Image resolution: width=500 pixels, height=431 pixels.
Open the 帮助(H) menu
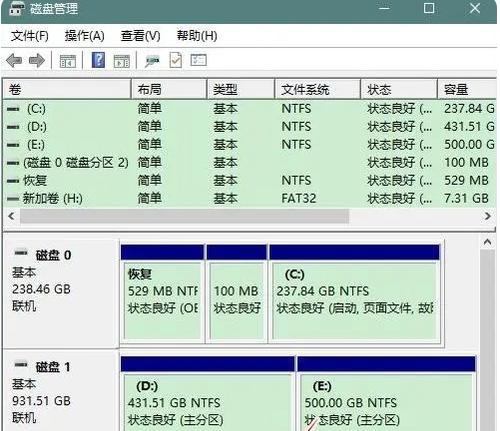[x=197, y=36]
